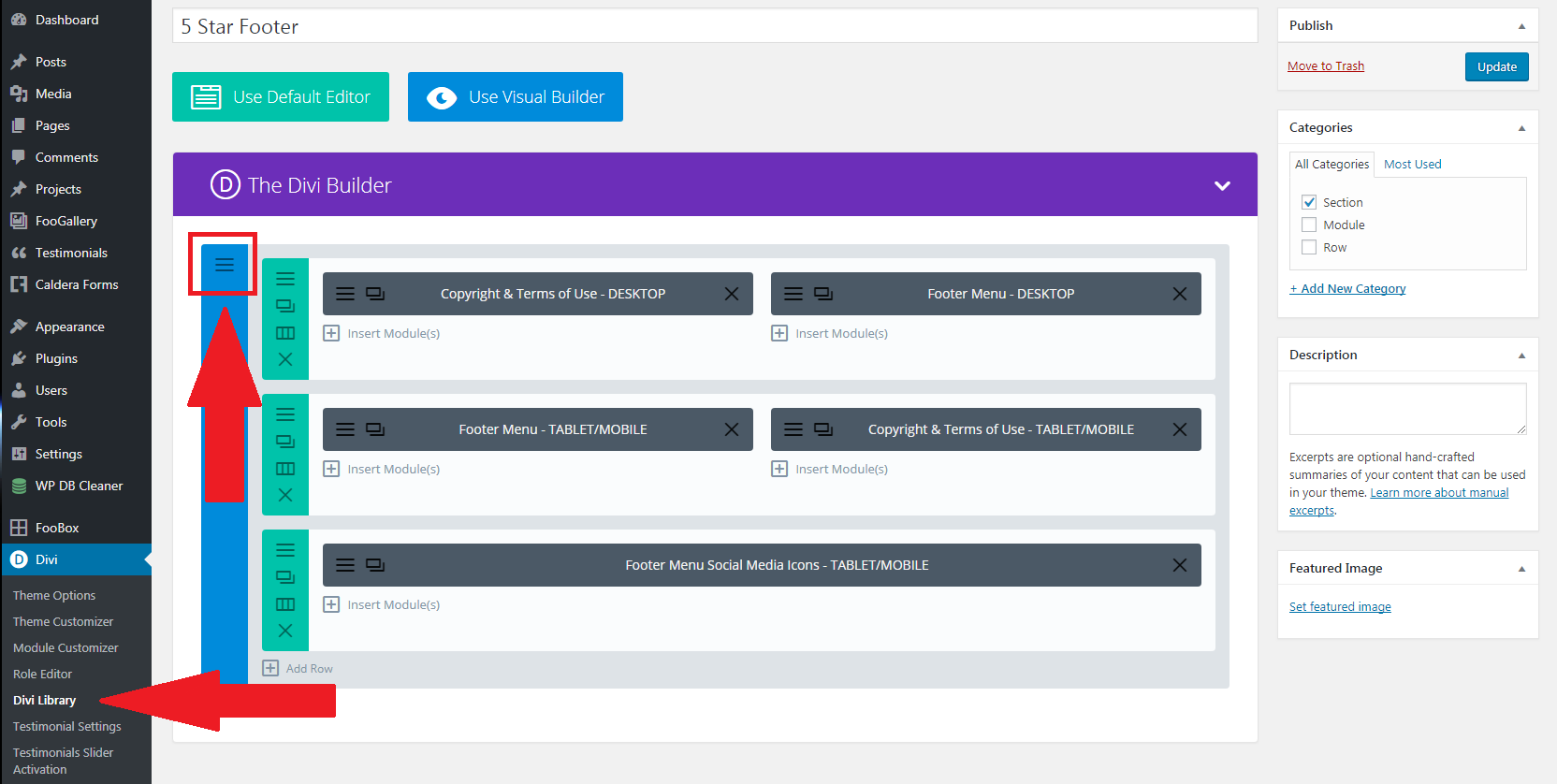Clone Copyright & Terms of Use - TABLET/MOBILE module
The width and height of the screenshot is (1557, 784).
pos(823,429)
